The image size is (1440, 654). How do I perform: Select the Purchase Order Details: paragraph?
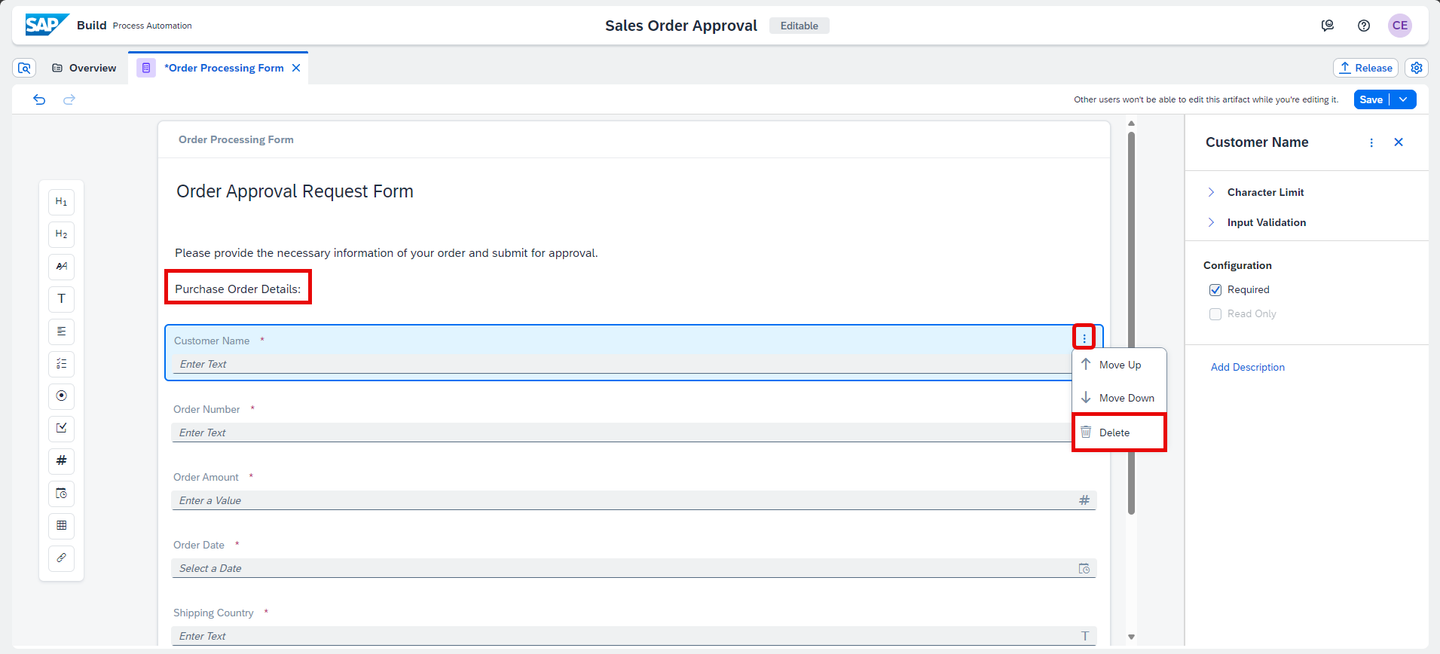[237, 289]
